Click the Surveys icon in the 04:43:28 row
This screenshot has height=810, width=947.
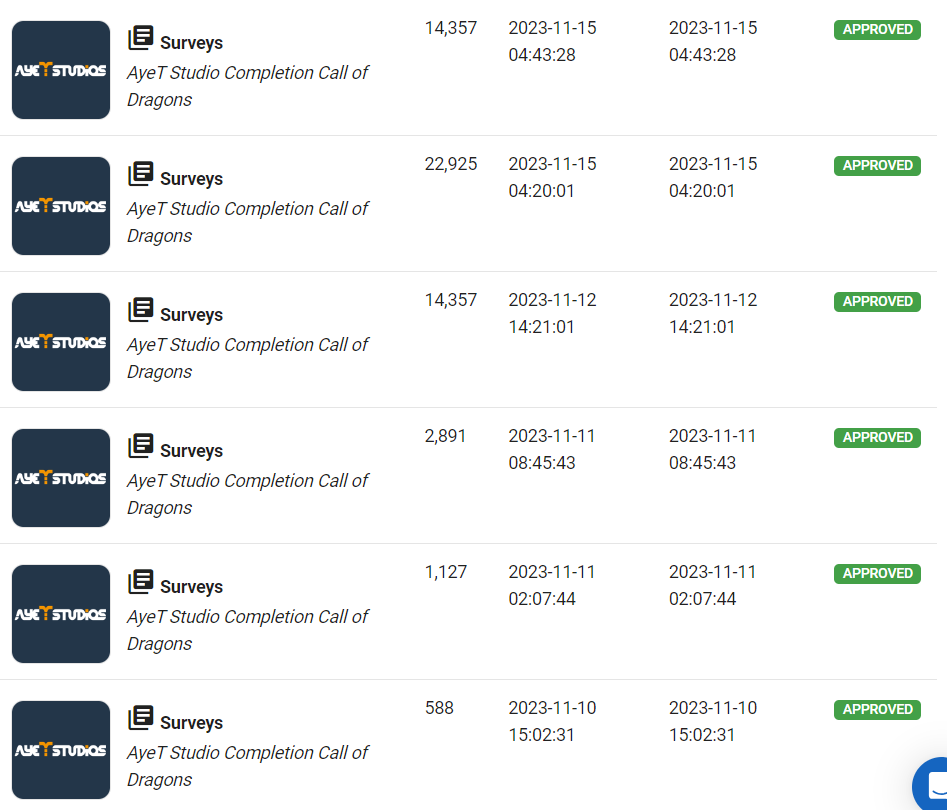click(x=140, y=38)
